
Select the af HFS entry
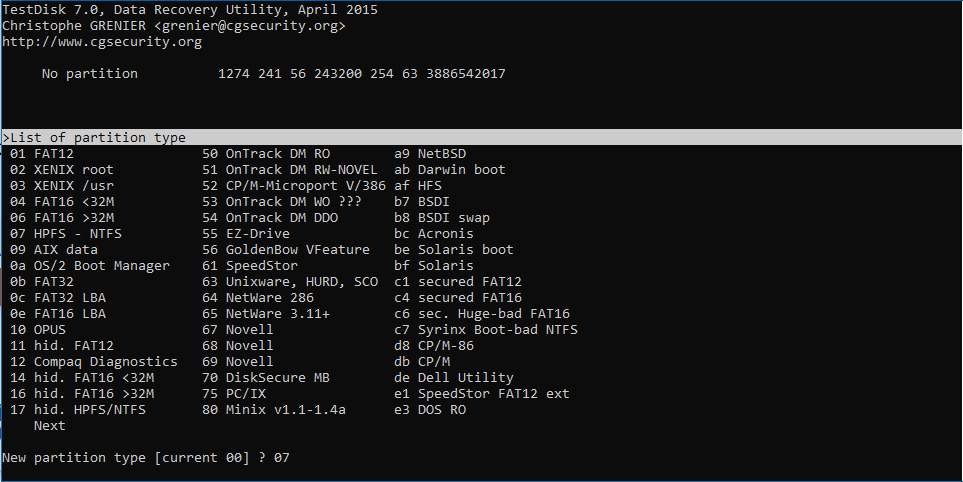point(418,185)
